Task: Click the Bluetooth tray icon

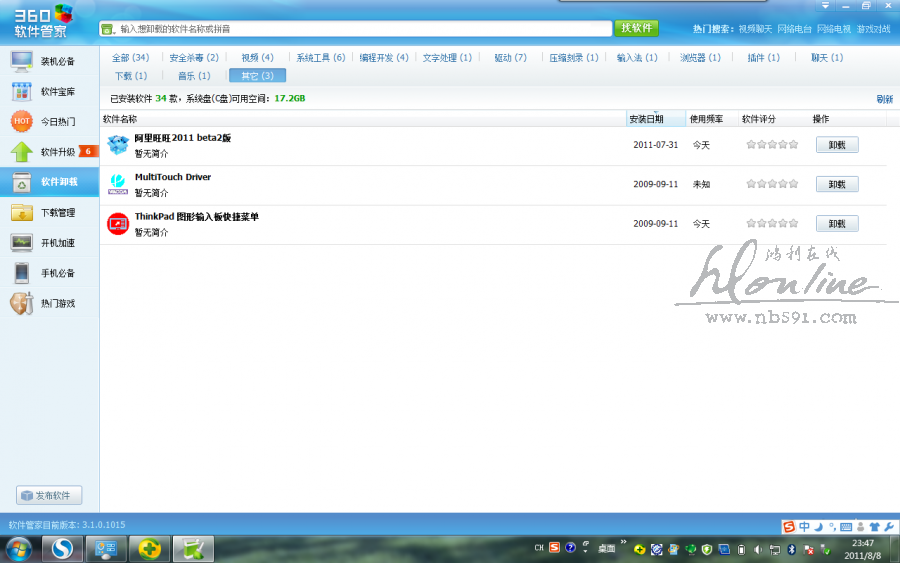Action: tap(791, 549)
